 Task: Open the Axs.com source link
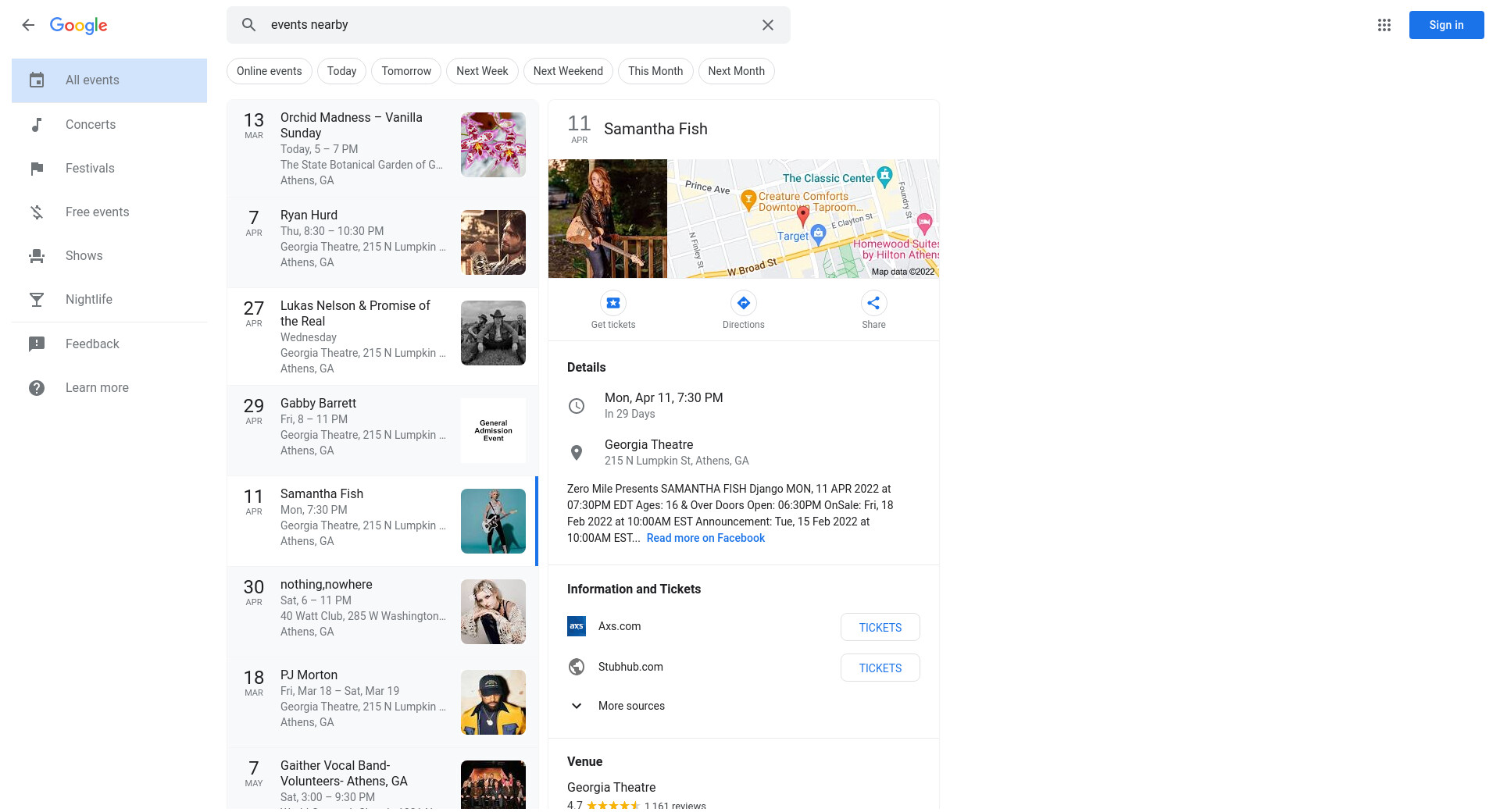coord(620,626)
